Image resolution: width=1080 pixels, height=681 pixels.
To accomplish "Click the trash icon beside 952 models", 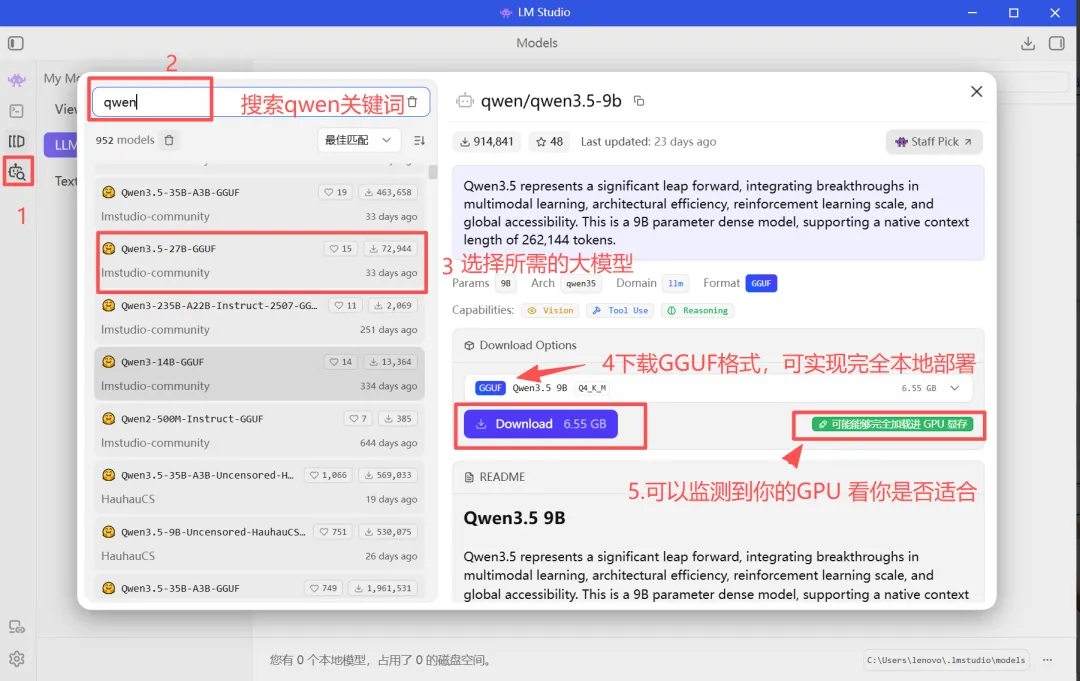I will (x=169, y=140).
